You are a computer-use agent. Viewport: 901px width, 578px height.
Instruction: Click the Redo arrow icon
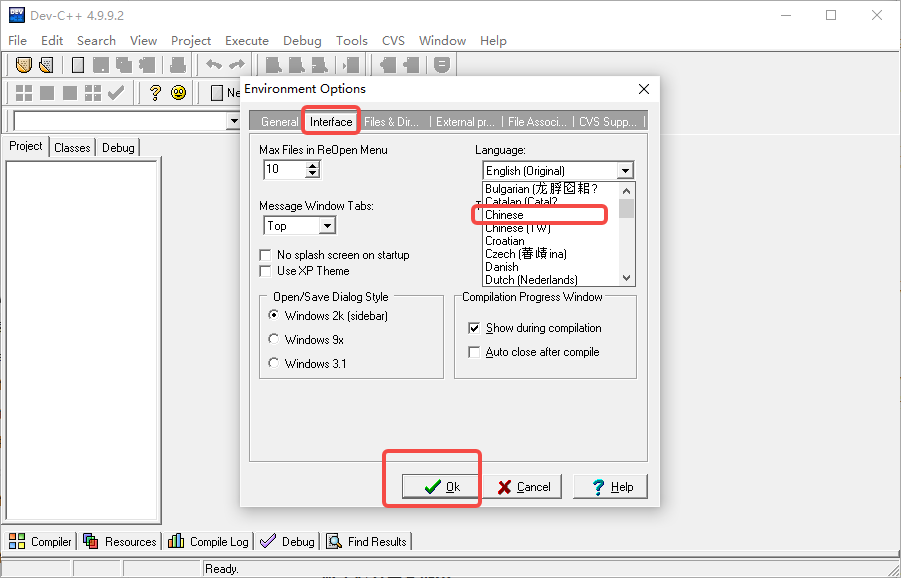coord(237,64)
